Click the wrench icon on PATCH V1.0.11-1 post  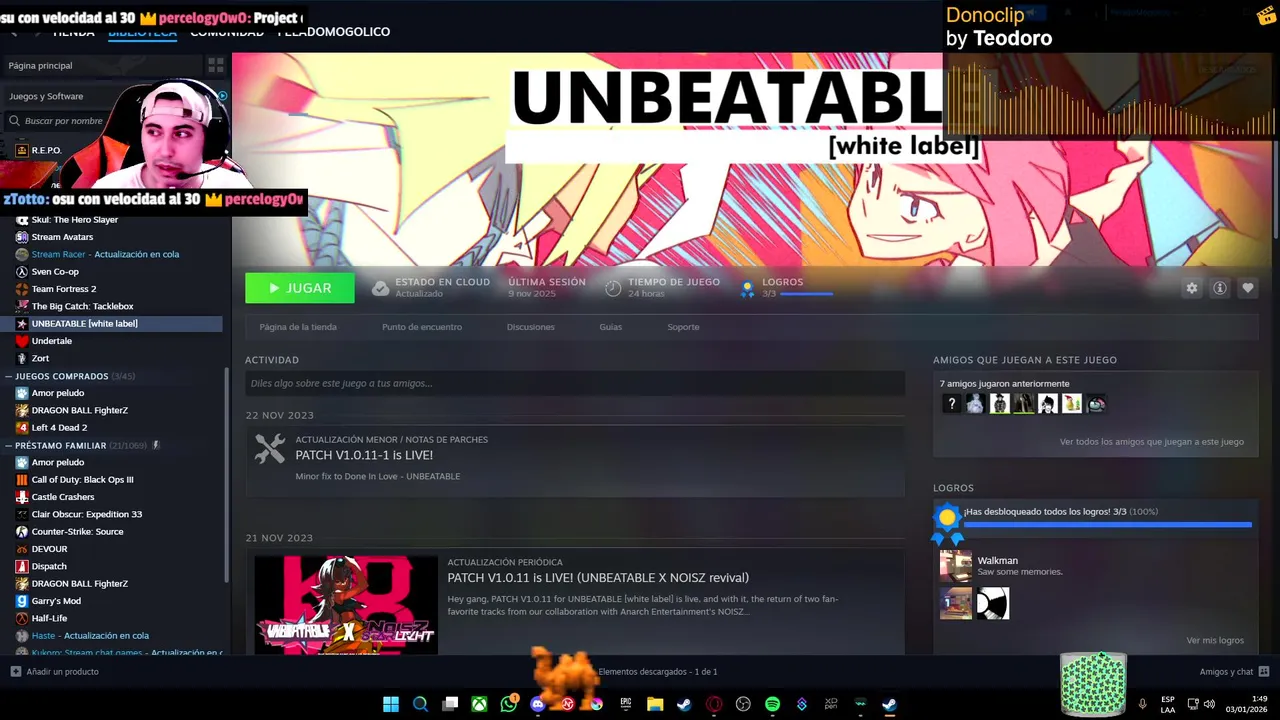269,449
